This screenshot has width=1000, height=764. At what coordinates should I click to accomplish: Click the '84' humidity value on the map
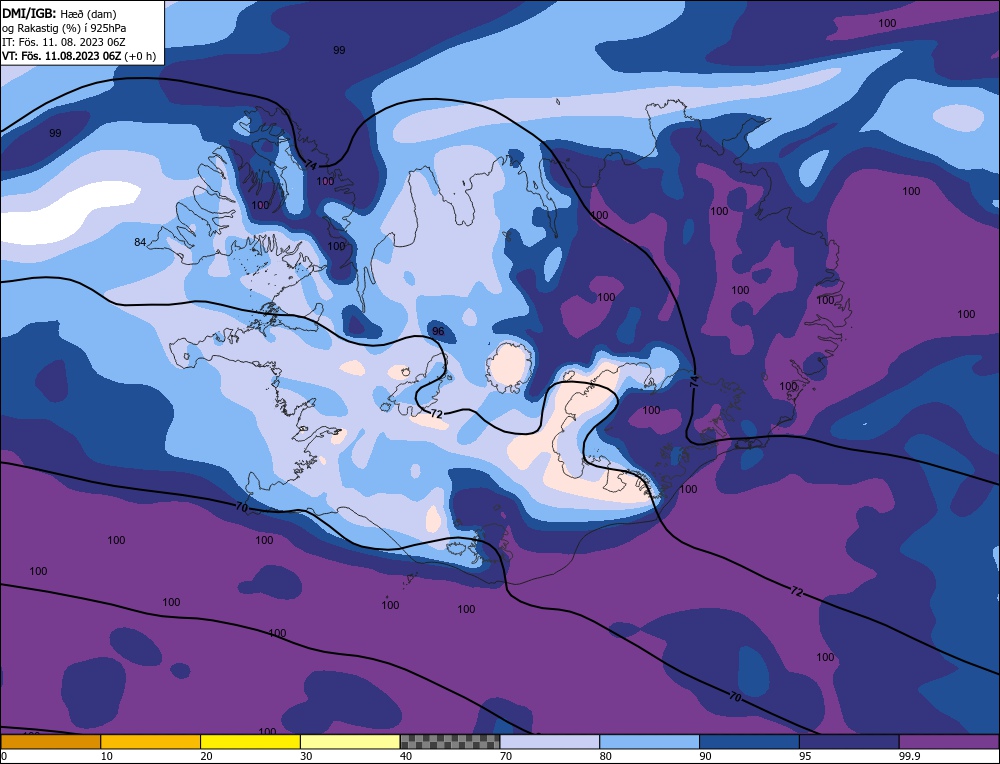[x=140, y=242]
